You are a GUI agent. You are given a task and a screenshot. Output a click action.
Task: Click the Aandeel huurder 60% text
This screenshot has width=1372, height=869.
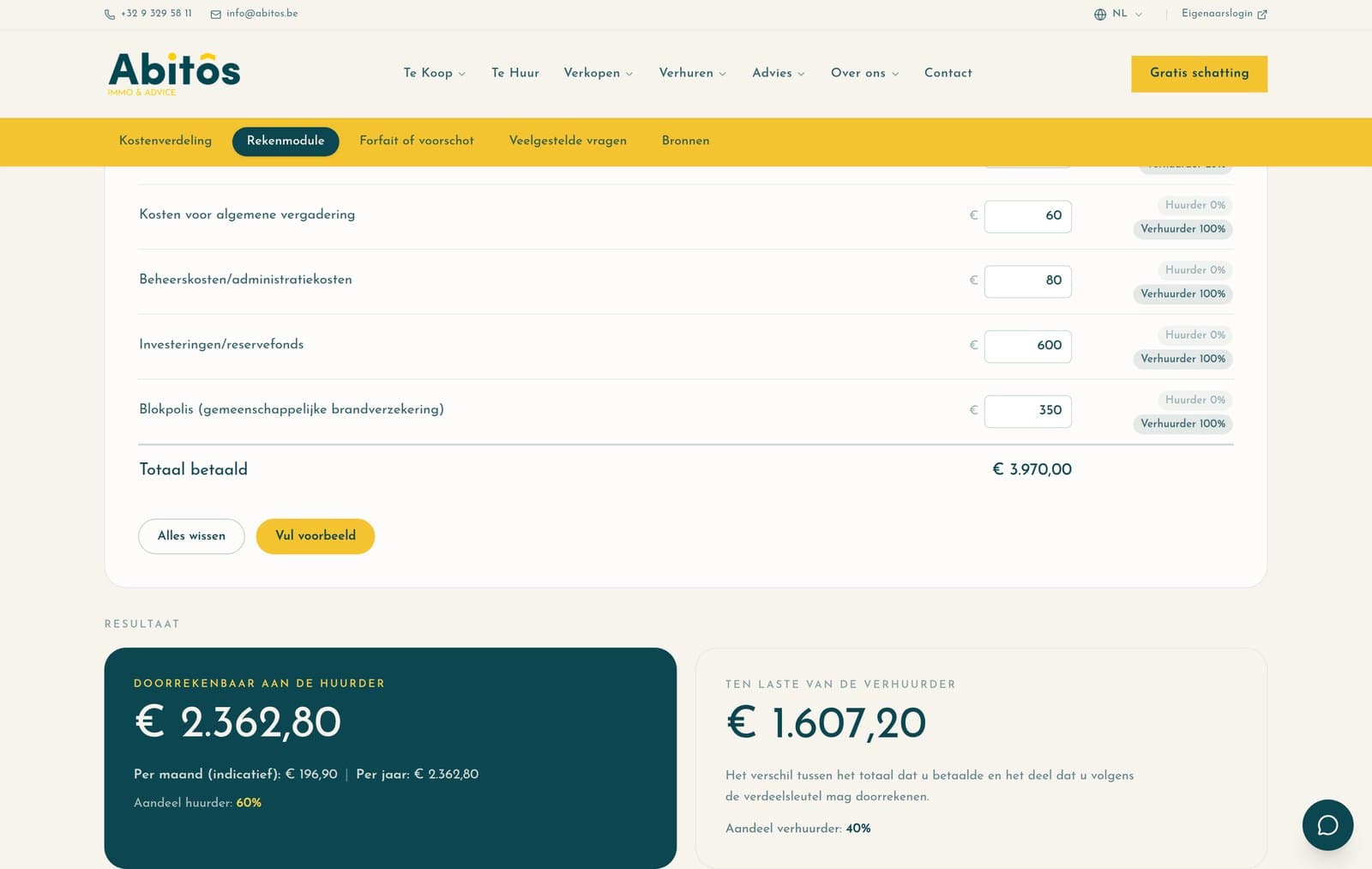tap(197, 803)
